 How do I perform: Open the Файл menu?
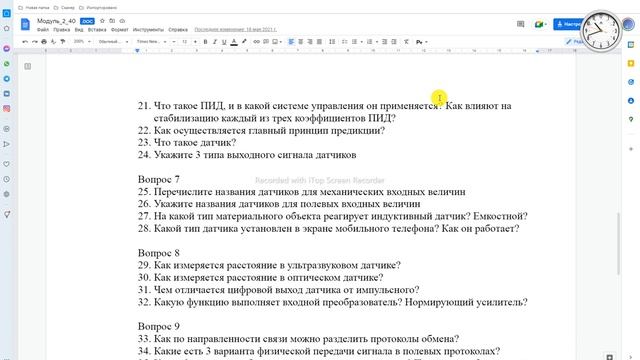(43, 30)
